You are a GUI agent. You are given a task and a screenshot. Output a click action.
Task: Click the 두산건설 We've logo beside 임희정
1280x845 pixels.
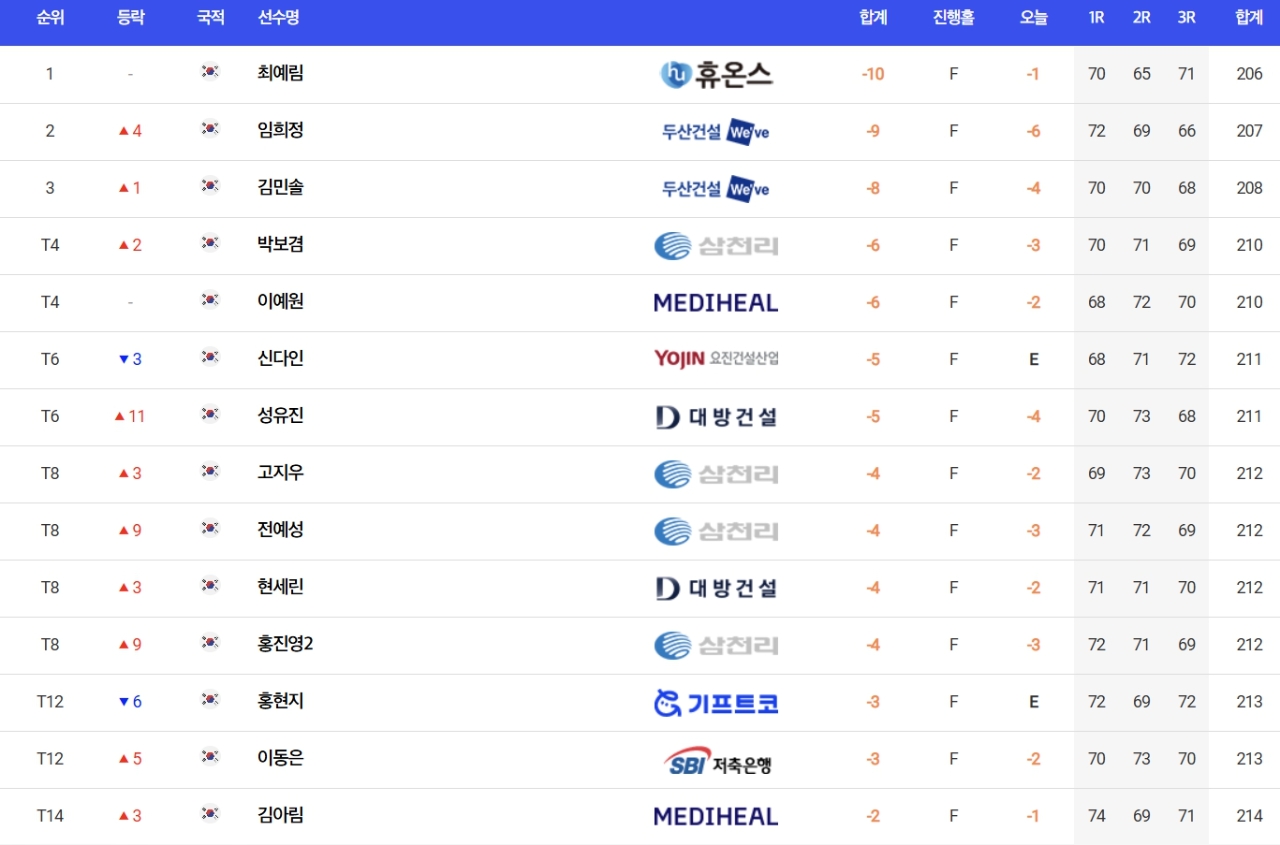pos(716,132)
